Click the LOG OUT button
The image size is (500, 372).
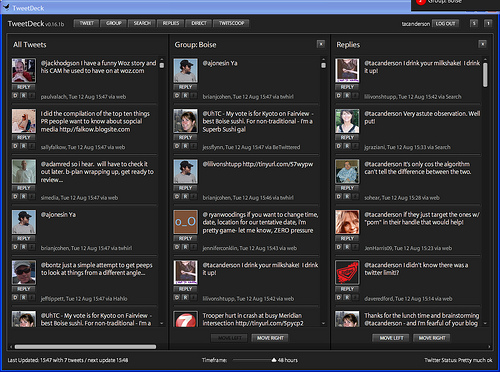[445, 23]
